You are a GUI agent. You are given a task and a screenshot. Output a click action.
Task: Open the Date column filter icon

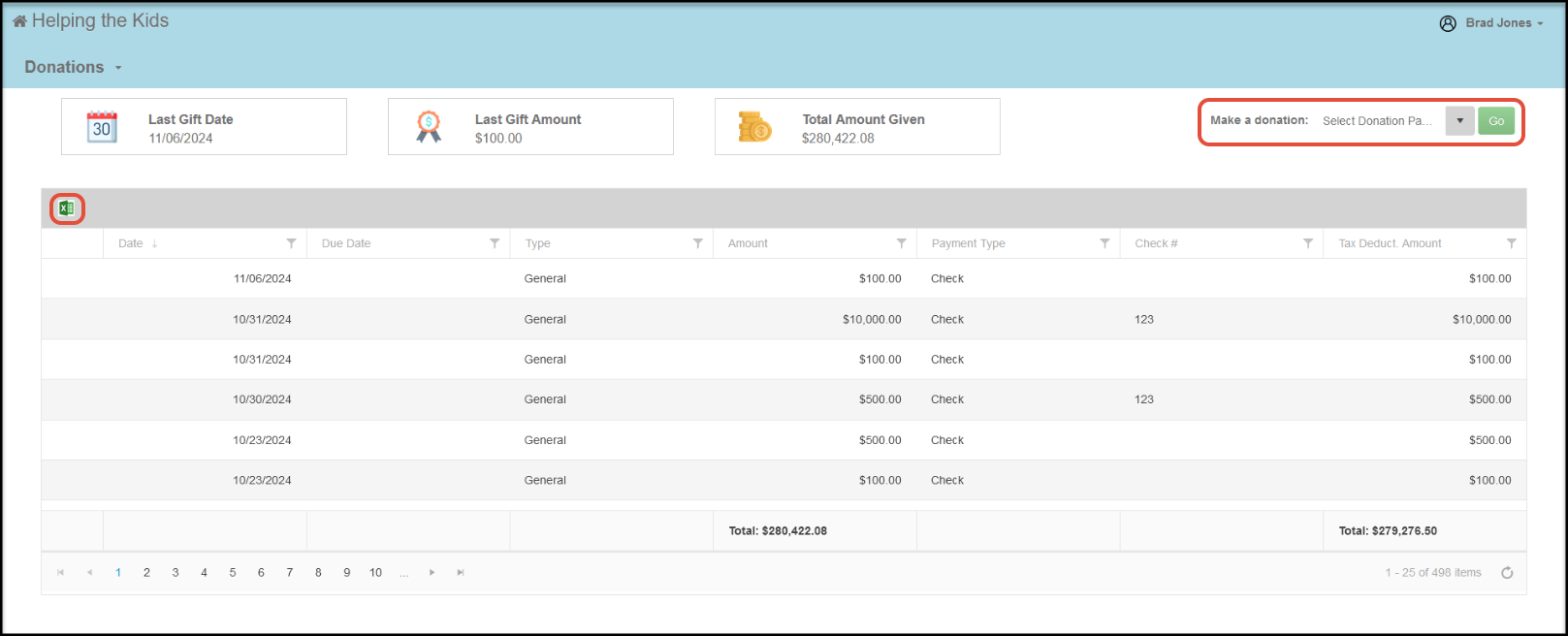tap(291, 243)
